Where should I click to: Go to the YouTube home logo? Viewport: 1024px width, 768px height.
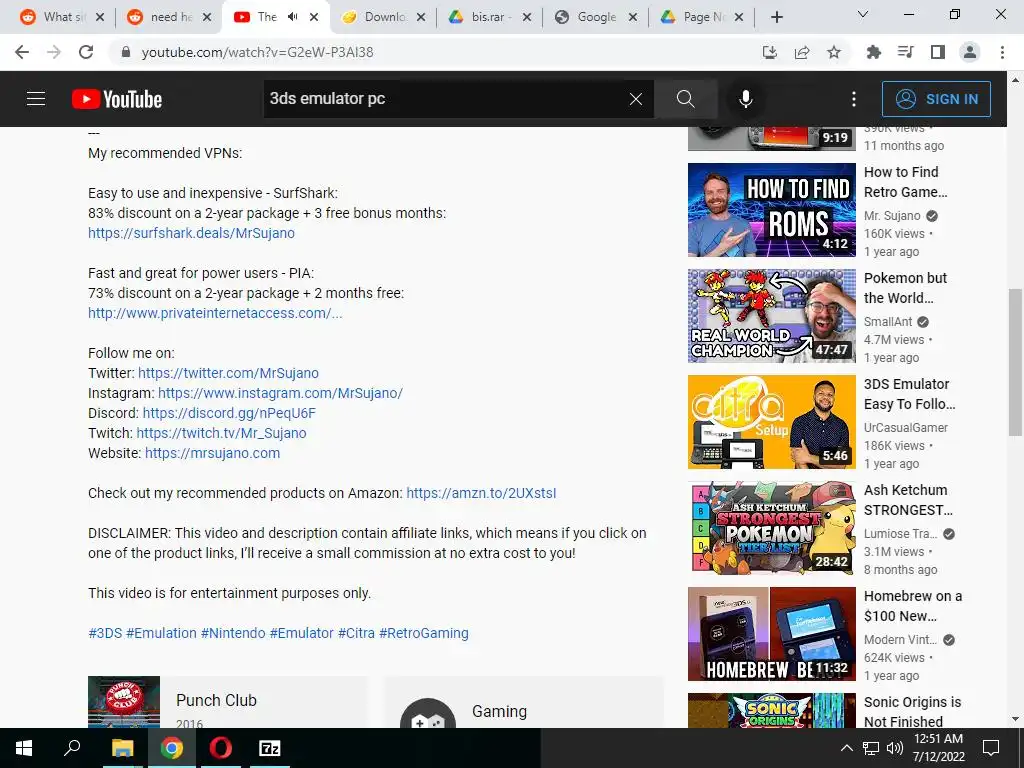117,99
